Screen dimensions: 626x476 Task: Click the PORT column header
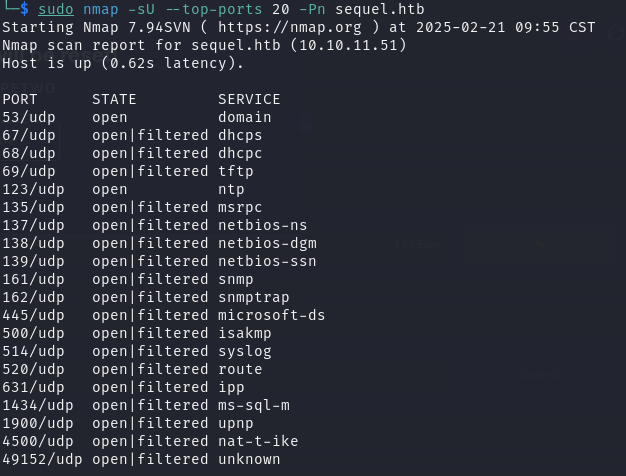click(20, 99)
